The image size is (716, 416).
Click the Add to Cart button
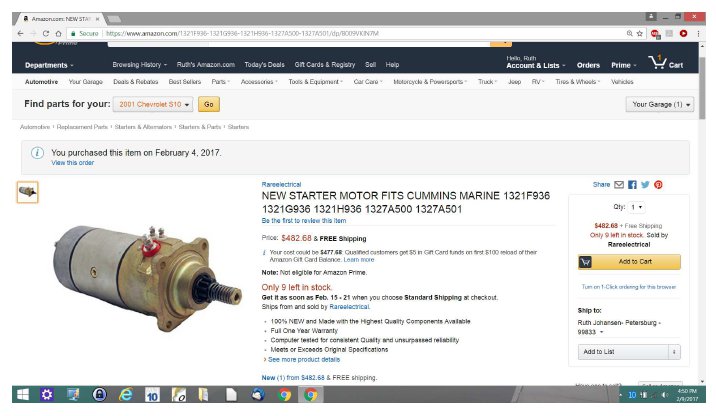pyautogui.click(x=629, y=262)
